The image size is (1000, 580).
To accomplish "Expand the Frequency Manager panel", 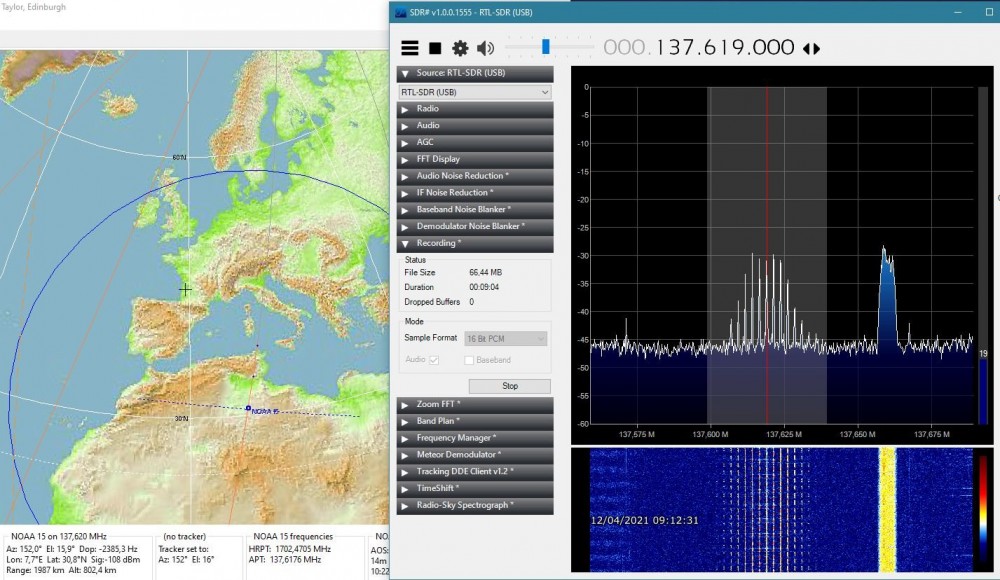I will [474, 438].
